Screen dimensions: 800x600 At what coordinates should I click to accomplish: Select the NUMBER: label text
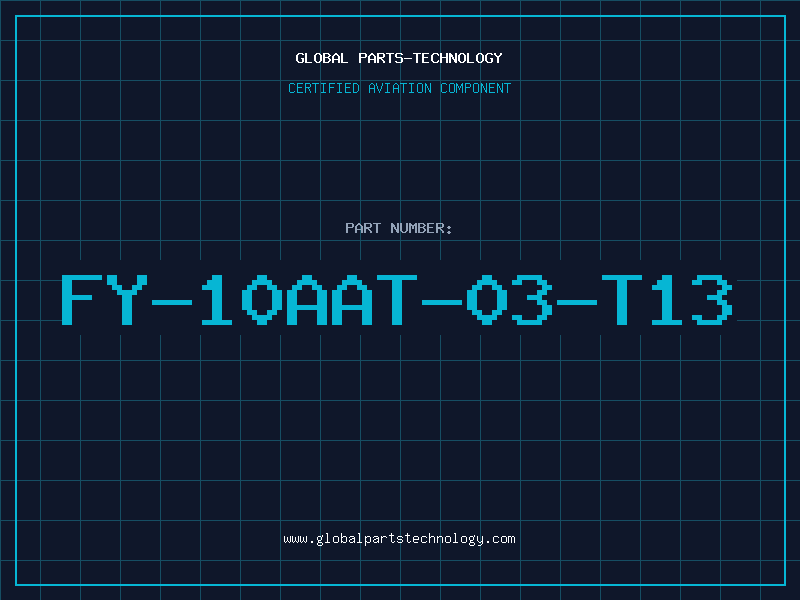tap(421, 228)
